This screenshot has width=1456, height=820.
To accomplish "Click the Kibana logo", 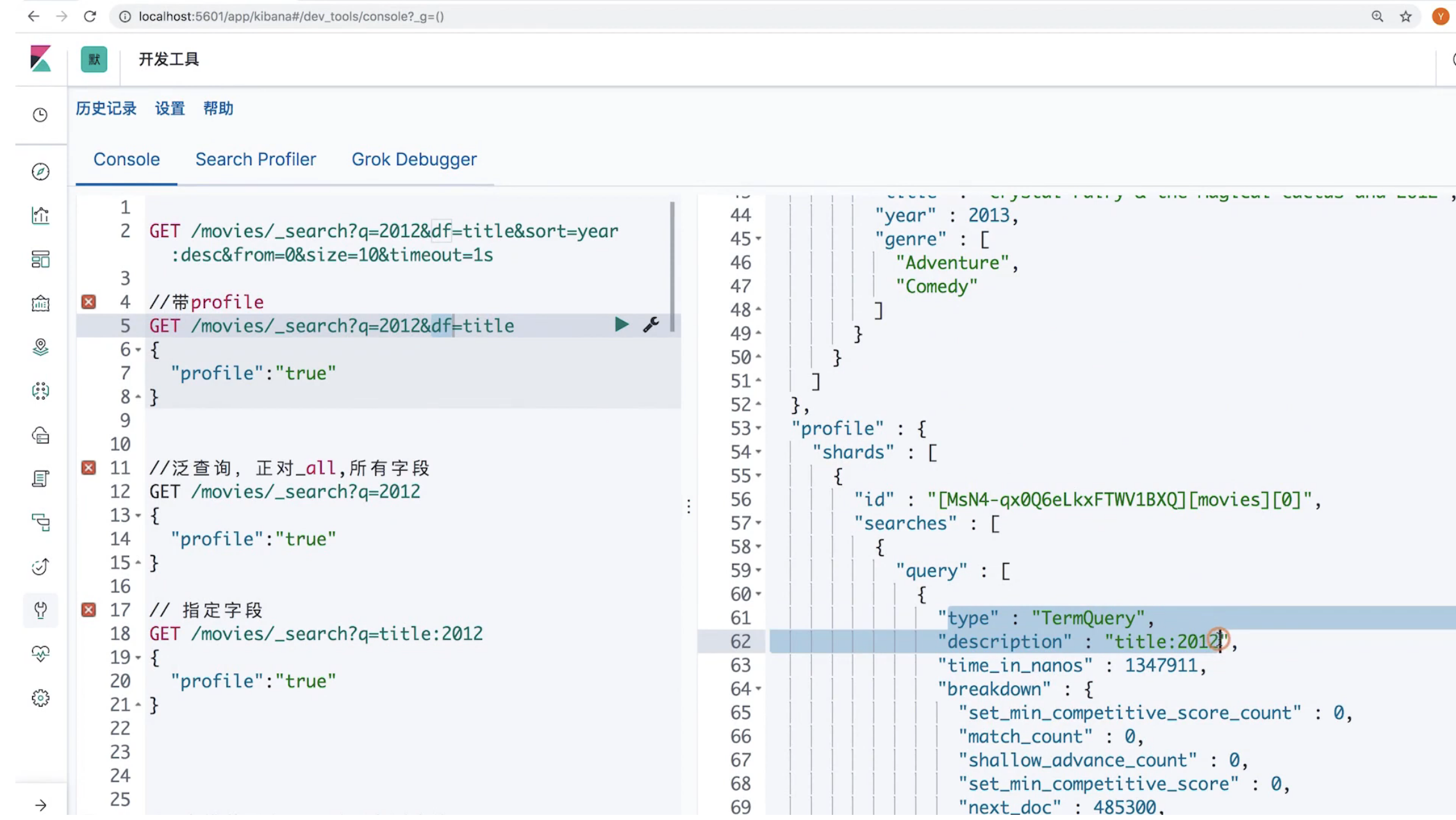I will [40, 59].
